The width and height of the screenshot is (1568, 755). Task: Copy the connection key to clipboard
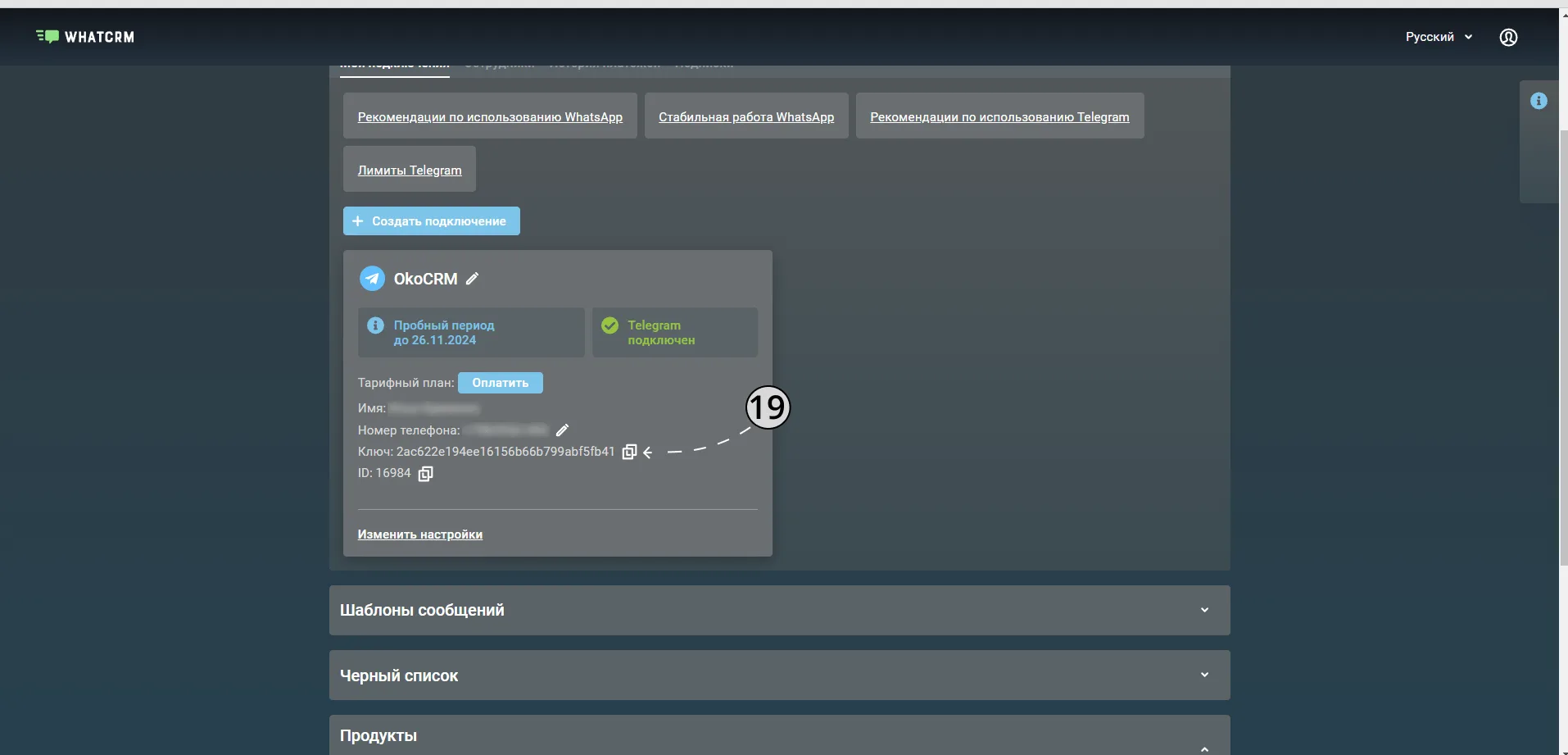[x=629, y=452]
